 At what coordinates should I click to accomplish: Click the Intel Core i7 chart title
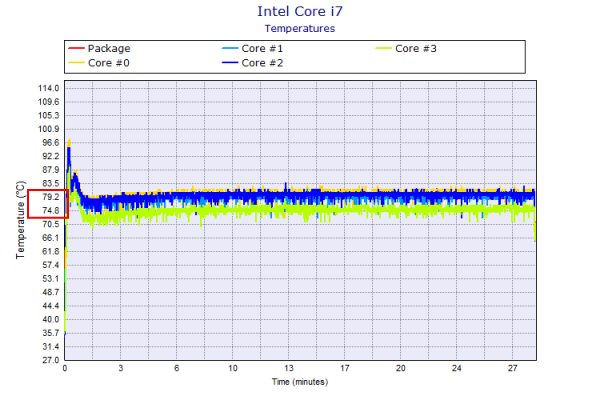tap(300, 11)
